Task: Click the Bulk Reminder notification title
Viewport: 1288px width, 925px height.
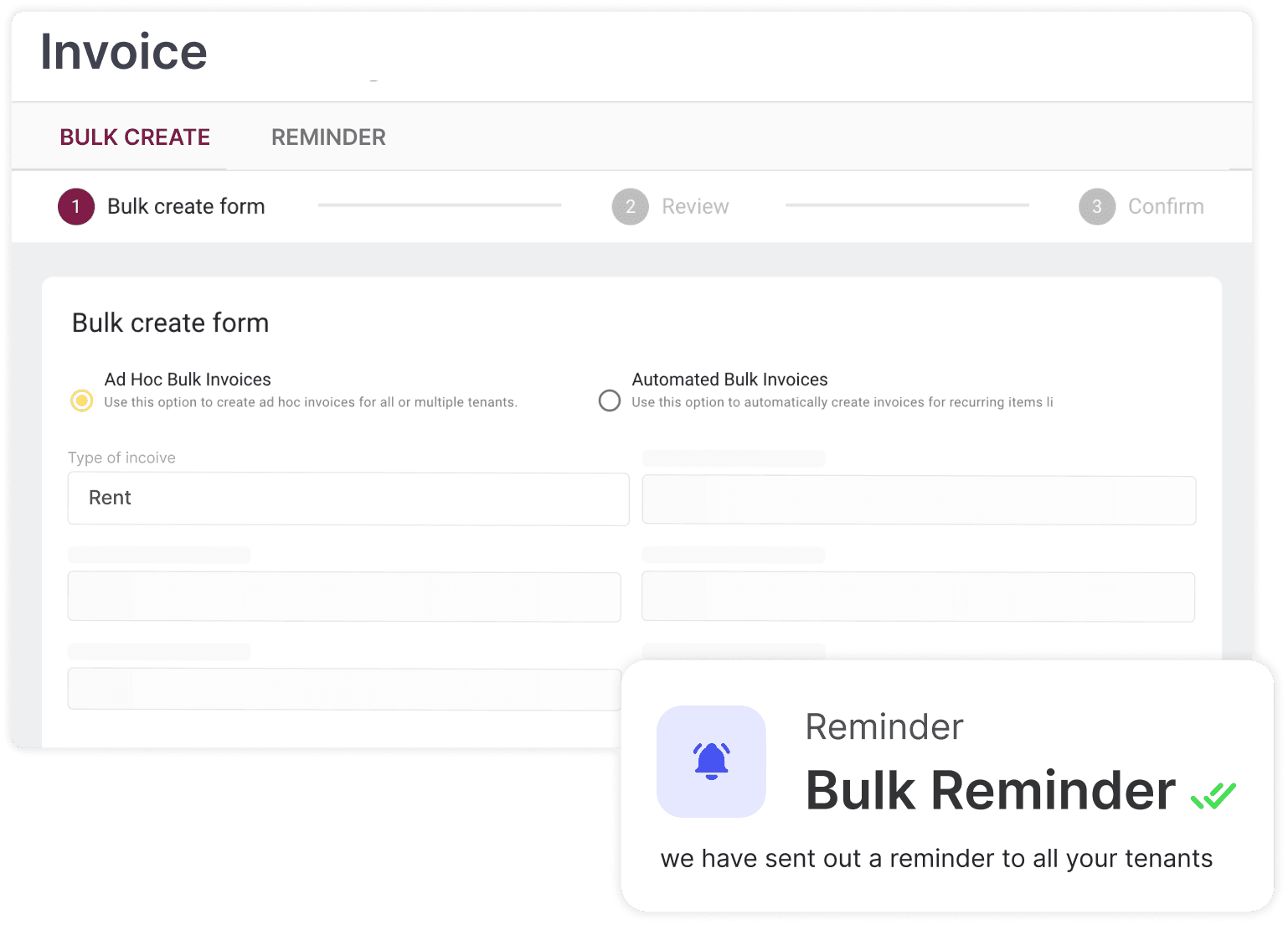Action: (990, 791)
